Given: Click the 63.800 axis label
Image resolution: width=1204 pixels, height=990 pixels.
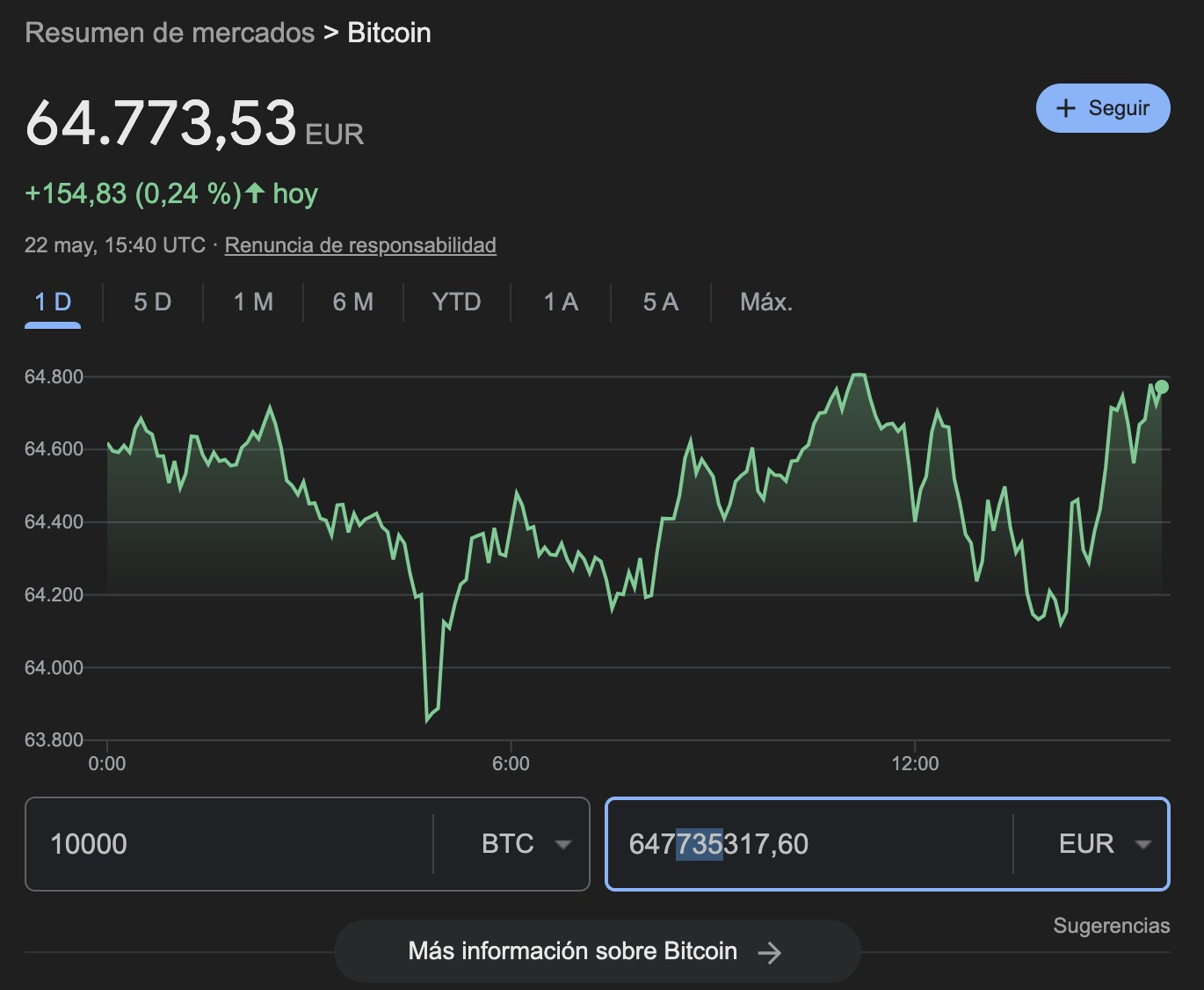Looking at the screenshot, I should coord(54,740).
